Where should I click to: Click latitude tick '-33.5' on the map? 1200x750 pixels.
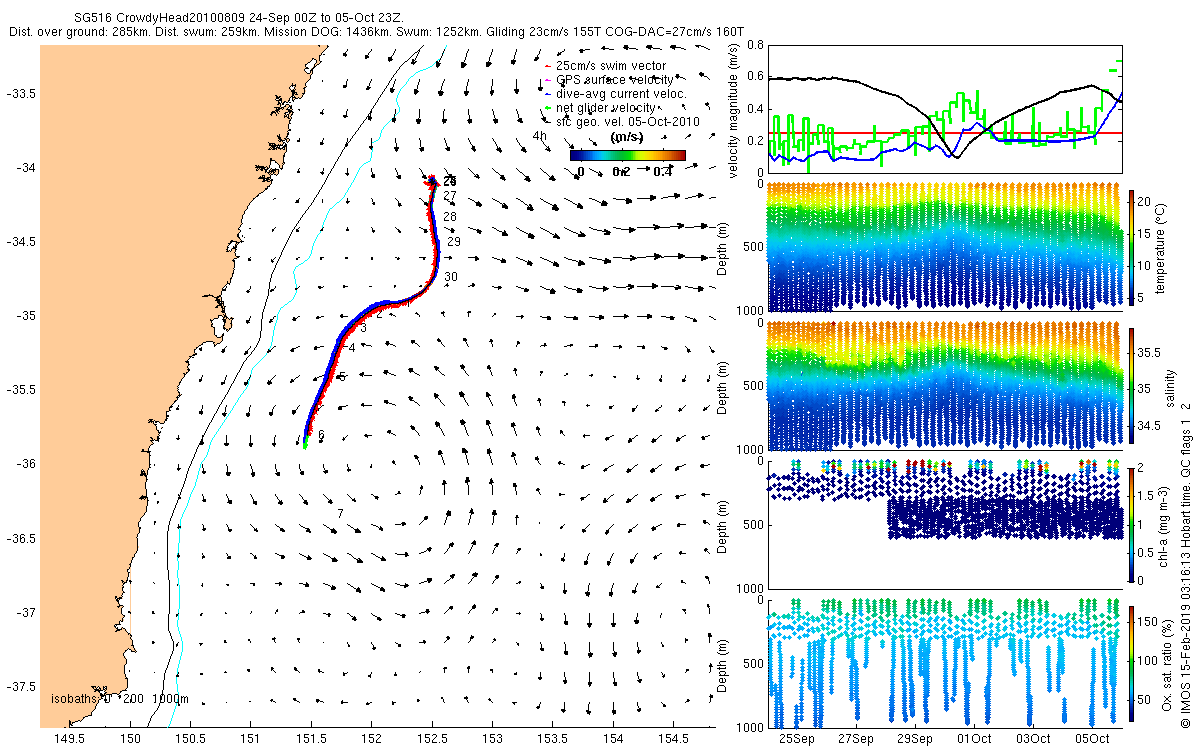[x=21, y=94]
